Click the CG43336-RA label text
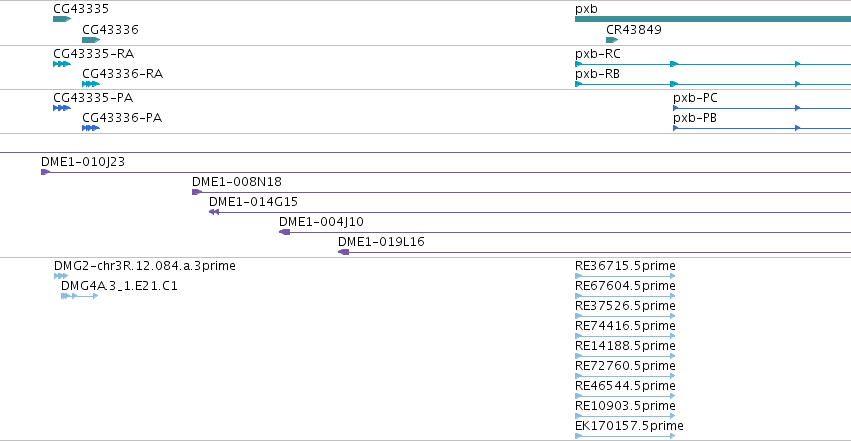Viewport: 851px width, 441px height. coord(123,74)
